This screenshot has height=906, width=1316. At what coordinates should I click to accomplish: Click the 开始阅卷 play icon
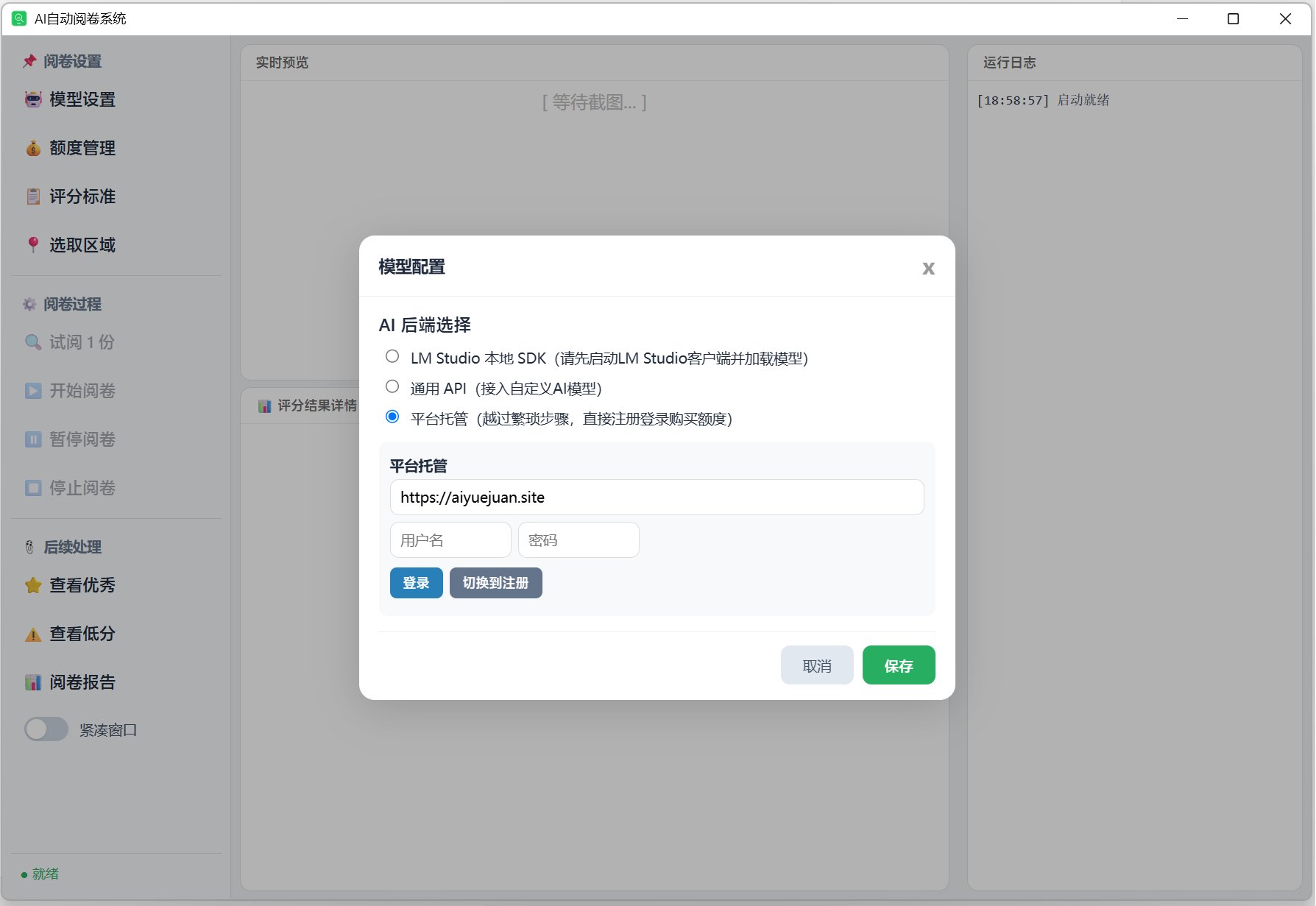[x=33, y=391]
